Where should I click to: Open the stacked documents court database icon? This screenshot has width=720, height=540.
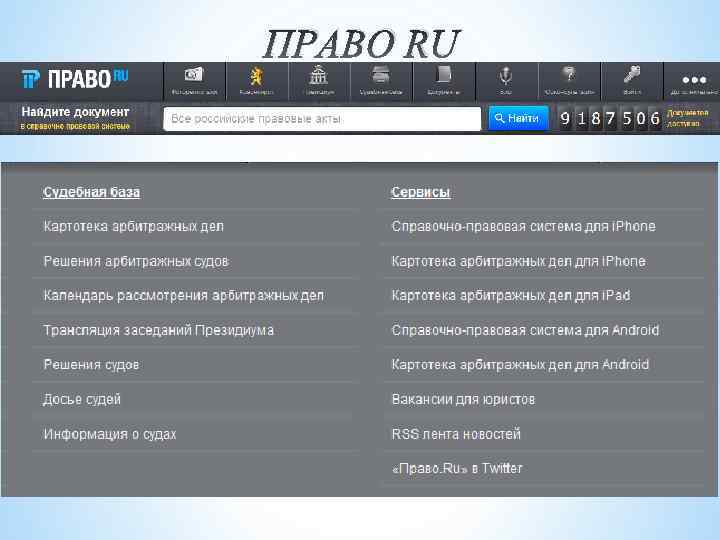pos(381,75)
